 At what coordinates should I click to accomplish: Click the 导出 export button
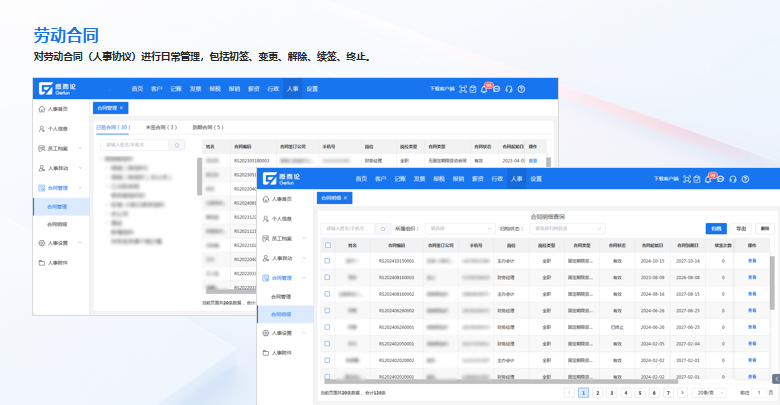(x=741, y=229)
